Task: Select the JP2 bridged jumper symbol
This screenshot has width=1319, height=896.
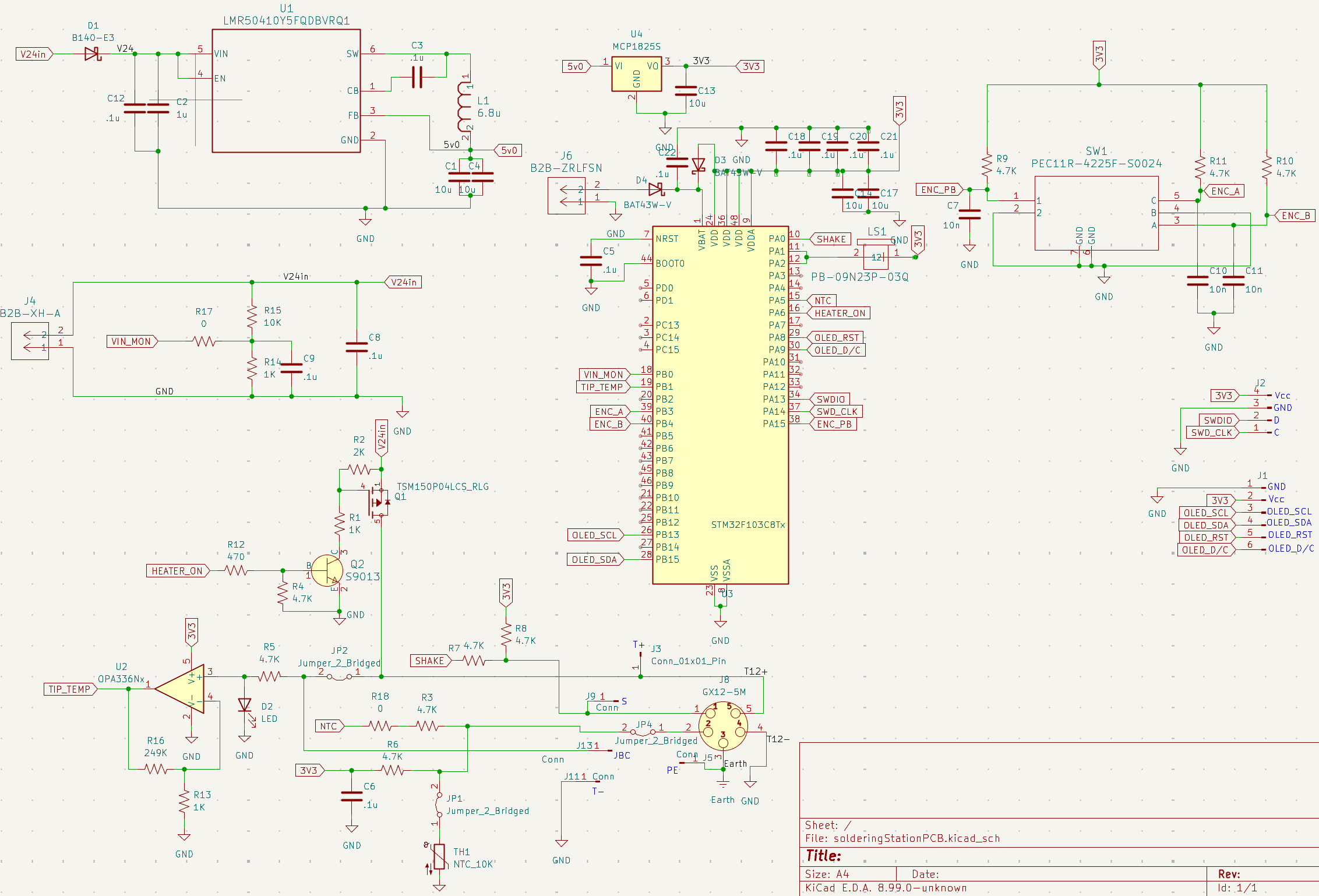Action: pyautogui.click(x=340, y=676)
